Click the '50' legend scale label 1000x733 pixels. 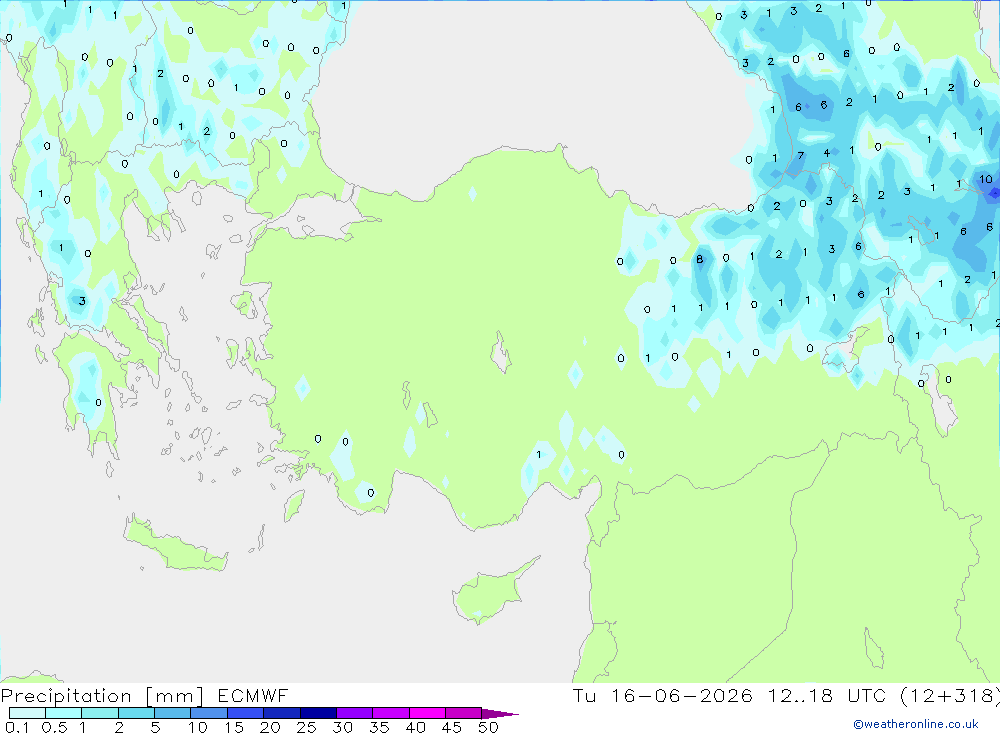click(x=488, y=727)
